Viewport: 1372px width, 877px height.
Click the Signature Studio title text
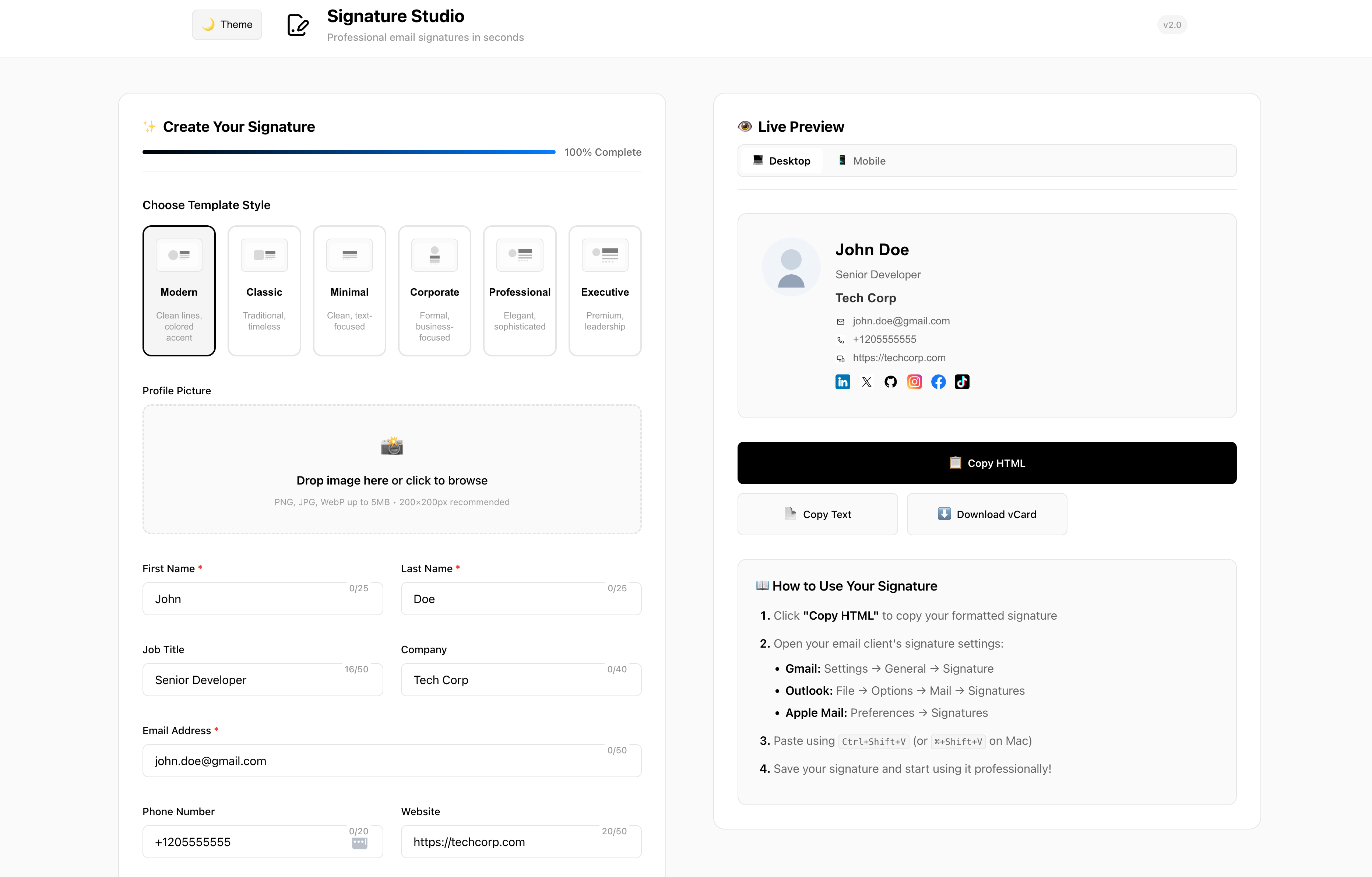coord(395,16)
